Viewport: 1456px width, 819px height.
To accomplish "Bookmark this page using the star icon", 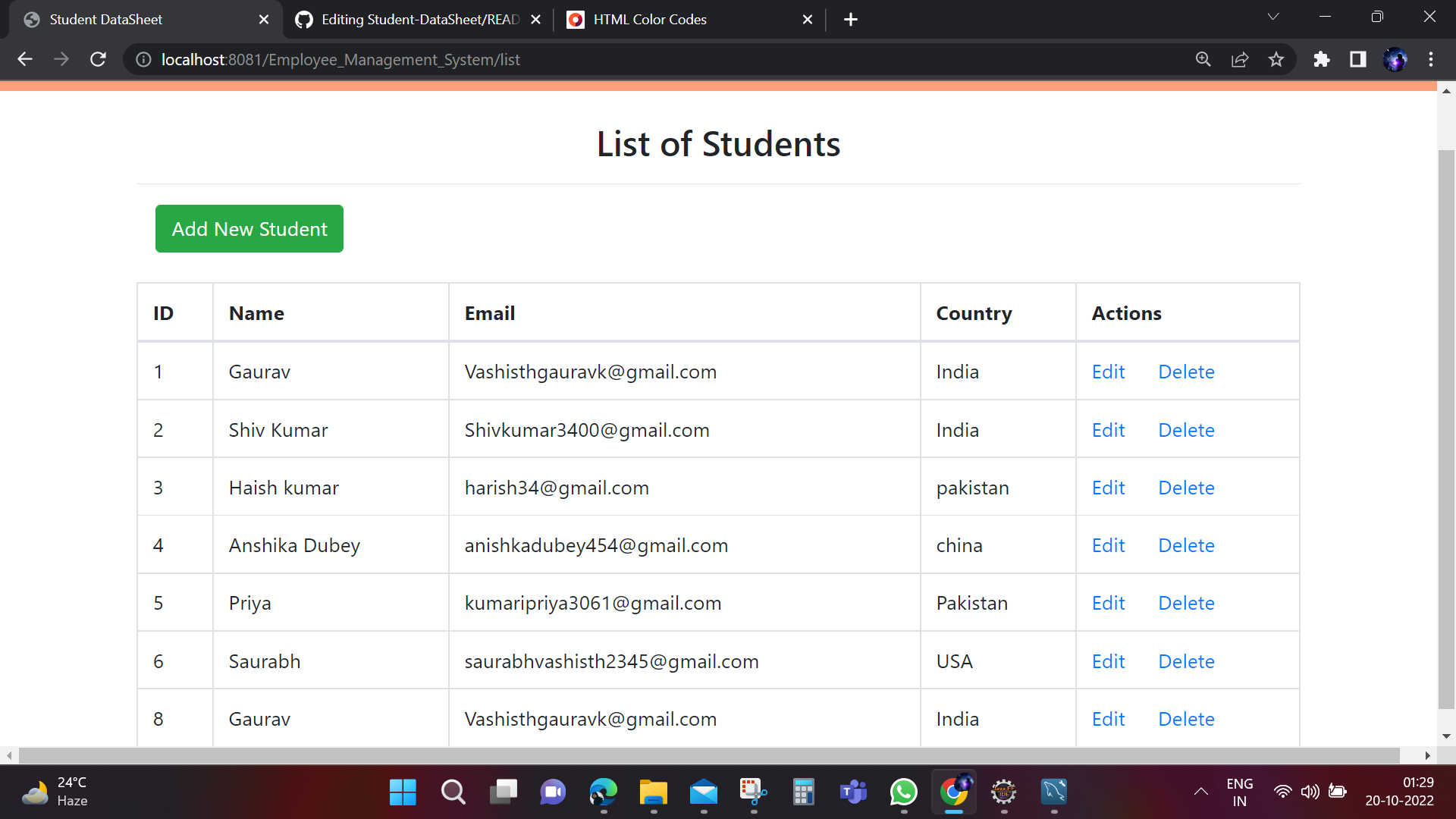I will pyautogui.click(x=1276, y=59).
